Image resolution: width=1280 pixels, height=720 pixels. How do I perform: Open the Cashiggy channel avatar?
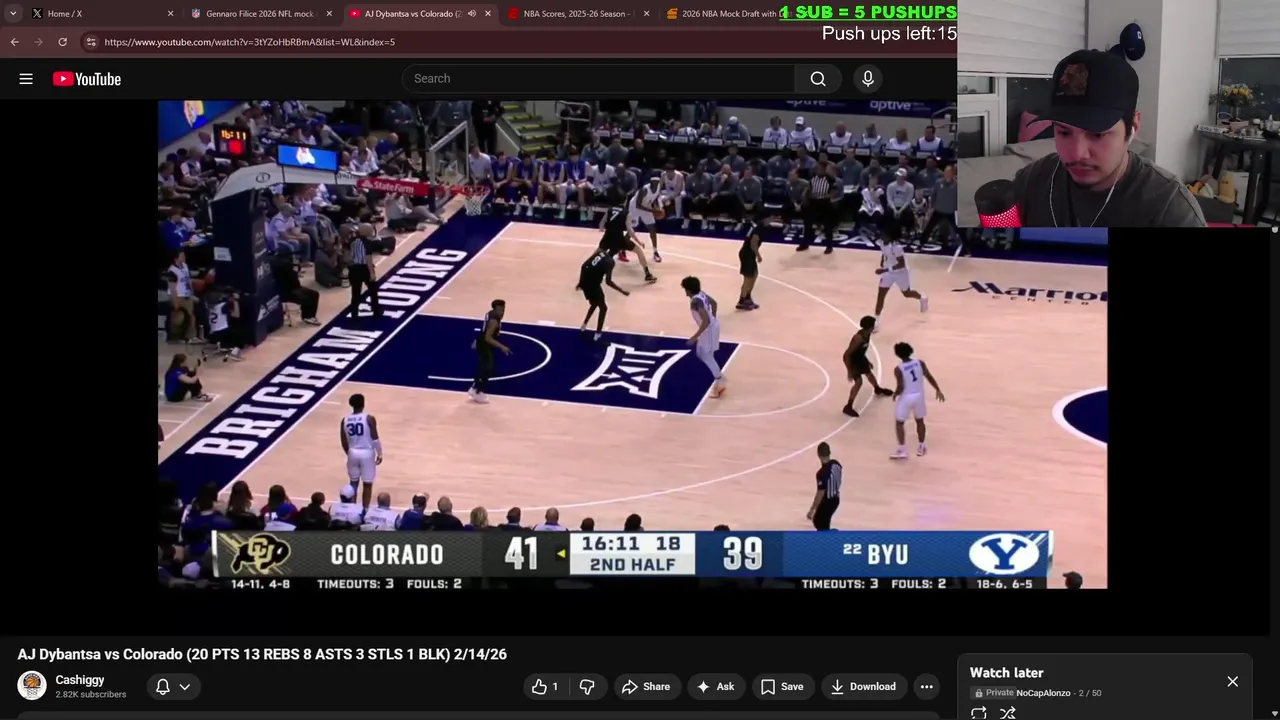32,686
